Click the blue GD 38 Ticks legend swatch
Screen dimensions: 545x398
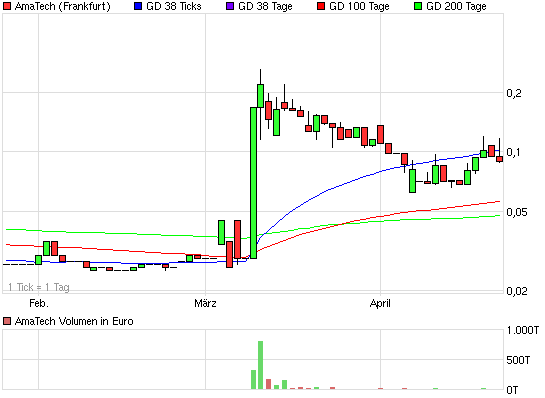138,6
